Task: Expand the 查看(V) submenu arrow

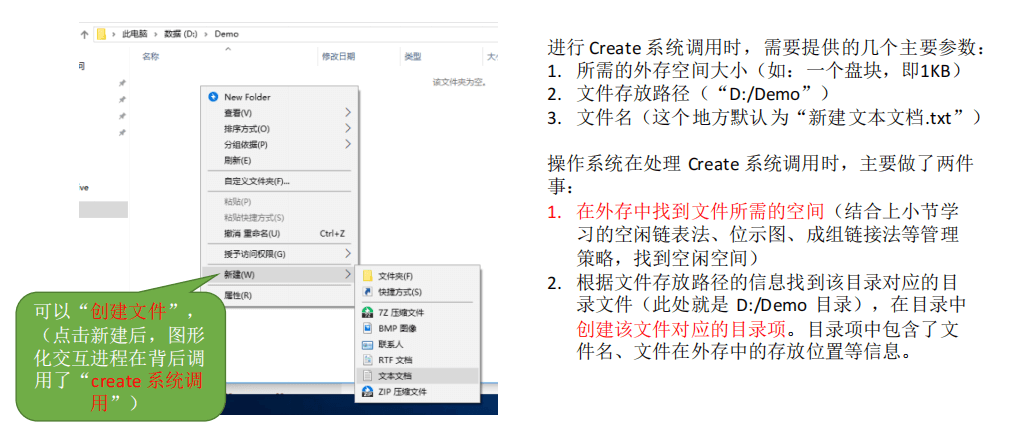Action: (x=348, y=113)
